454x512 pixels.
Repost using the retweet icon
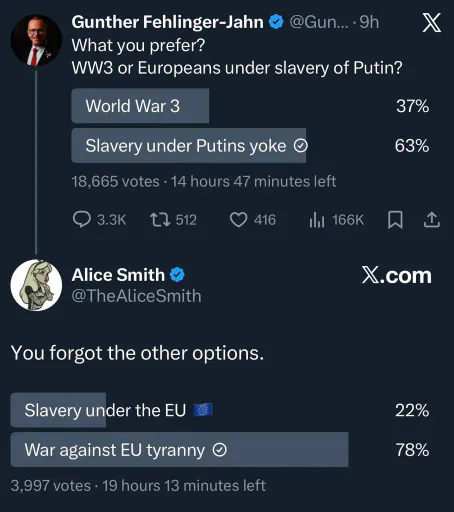coord(160,220)
